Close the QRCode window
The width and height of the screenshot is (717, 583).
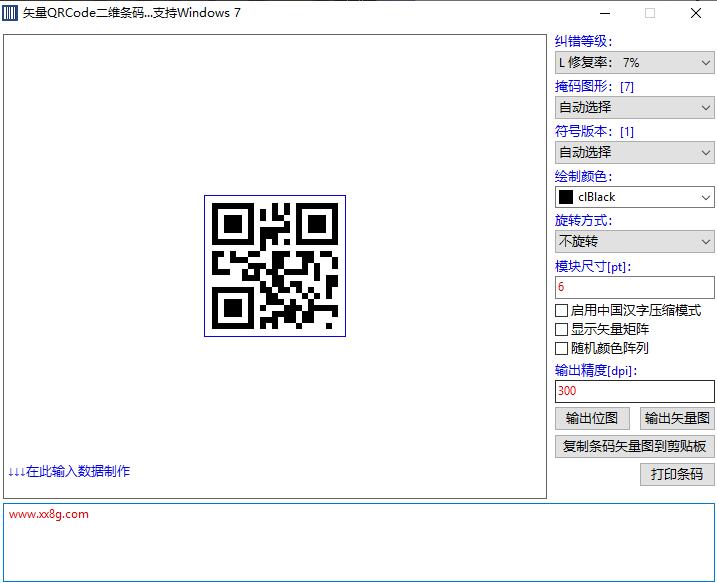pos(696,13)
